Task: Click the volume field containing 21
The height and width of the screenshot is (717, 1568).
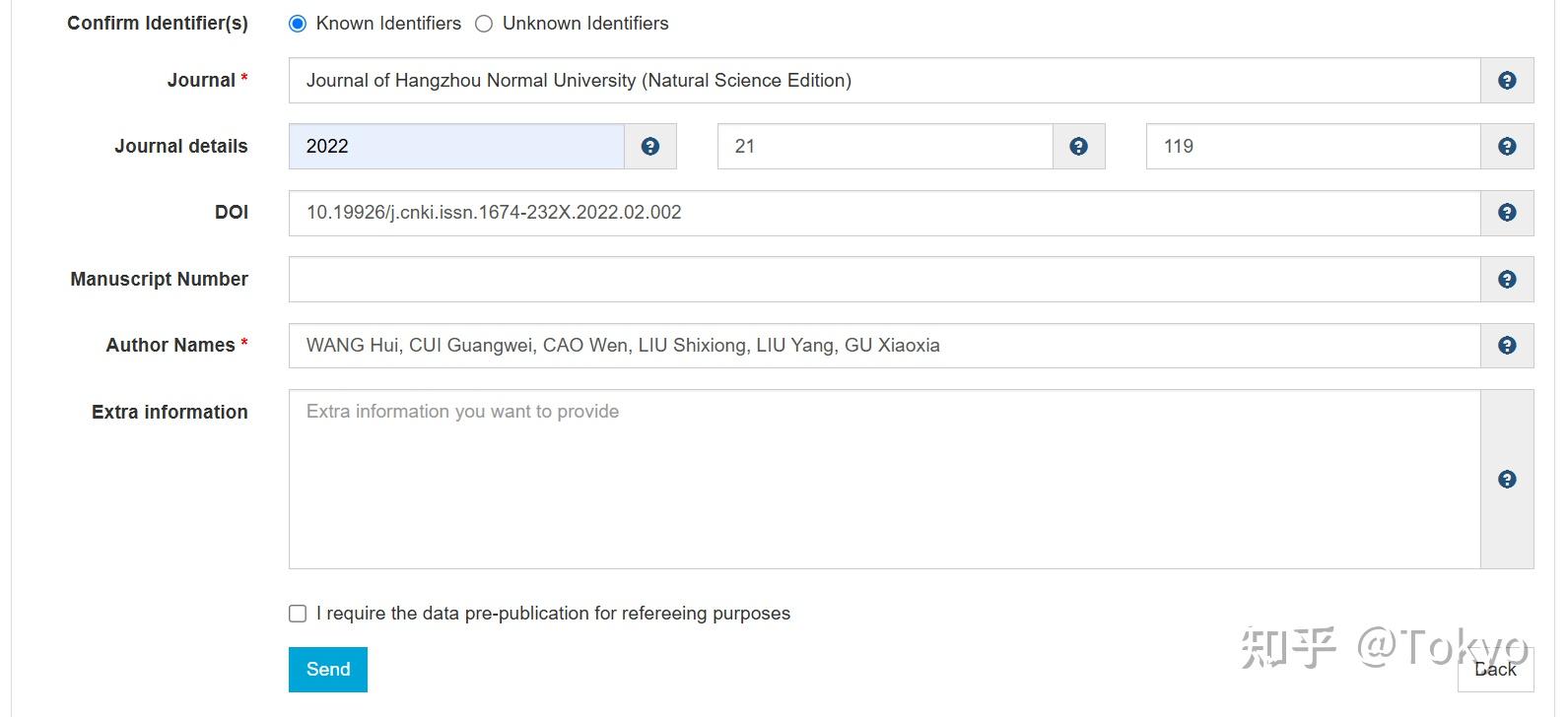Action: (884, 147)
